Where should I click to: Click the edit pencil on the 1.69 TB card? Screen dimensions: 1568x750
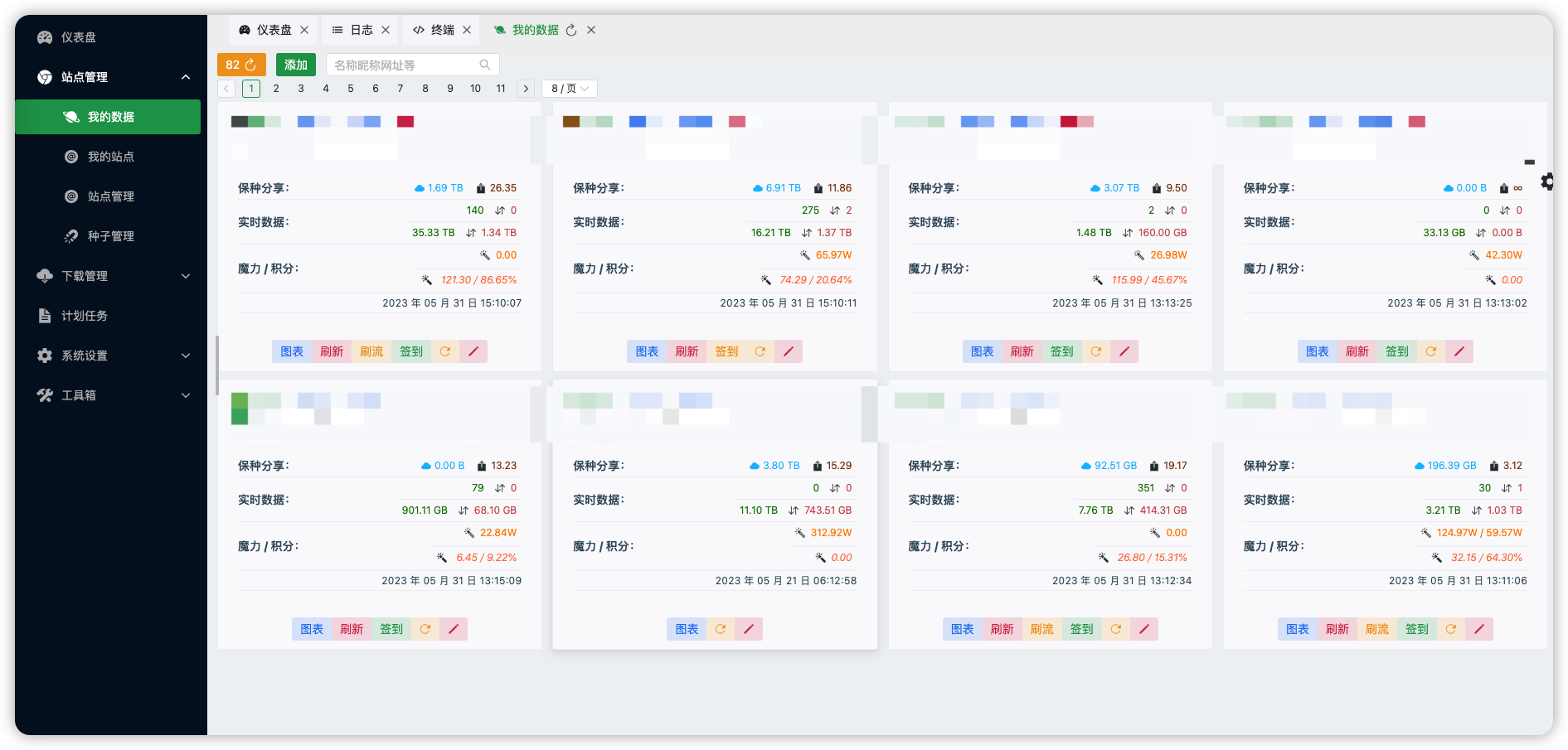[x=473, y=351]
